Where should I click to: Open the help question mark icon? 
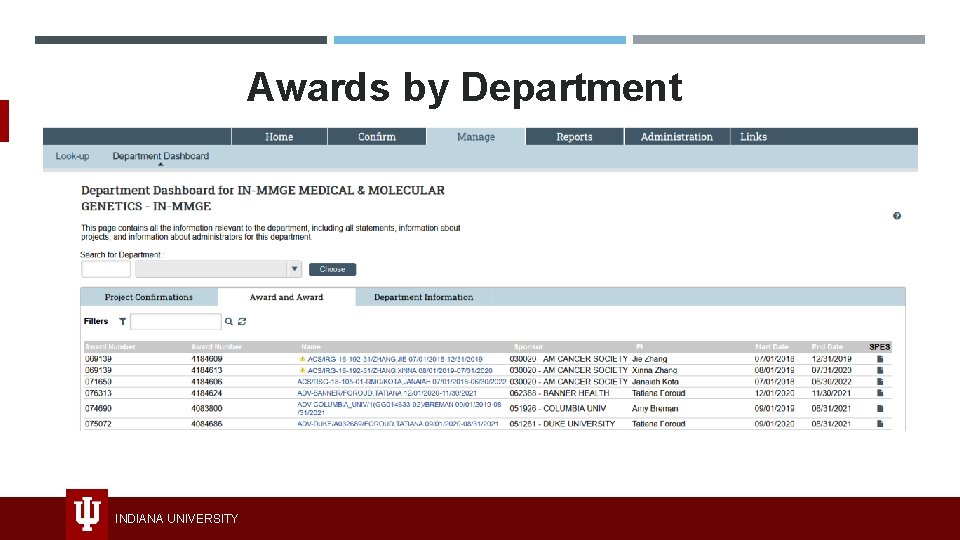[897, 216]
